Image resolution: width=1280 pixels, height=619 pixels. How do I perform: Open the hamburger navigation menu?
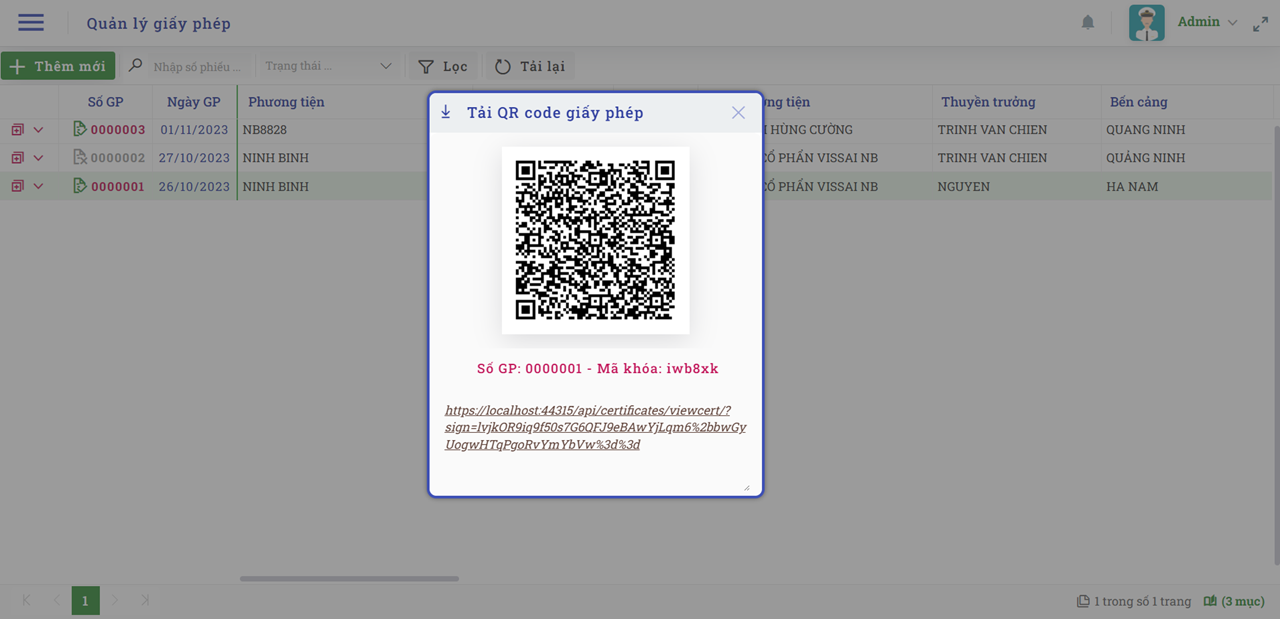31,23
